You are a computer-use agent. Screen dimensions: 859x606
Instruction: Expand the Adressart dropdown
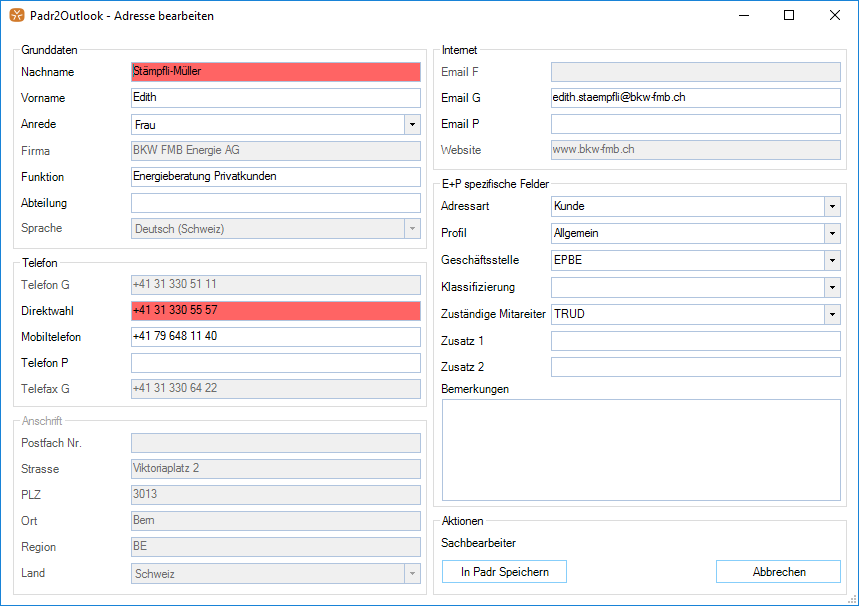pyautogui.click(x=832, y=207)
